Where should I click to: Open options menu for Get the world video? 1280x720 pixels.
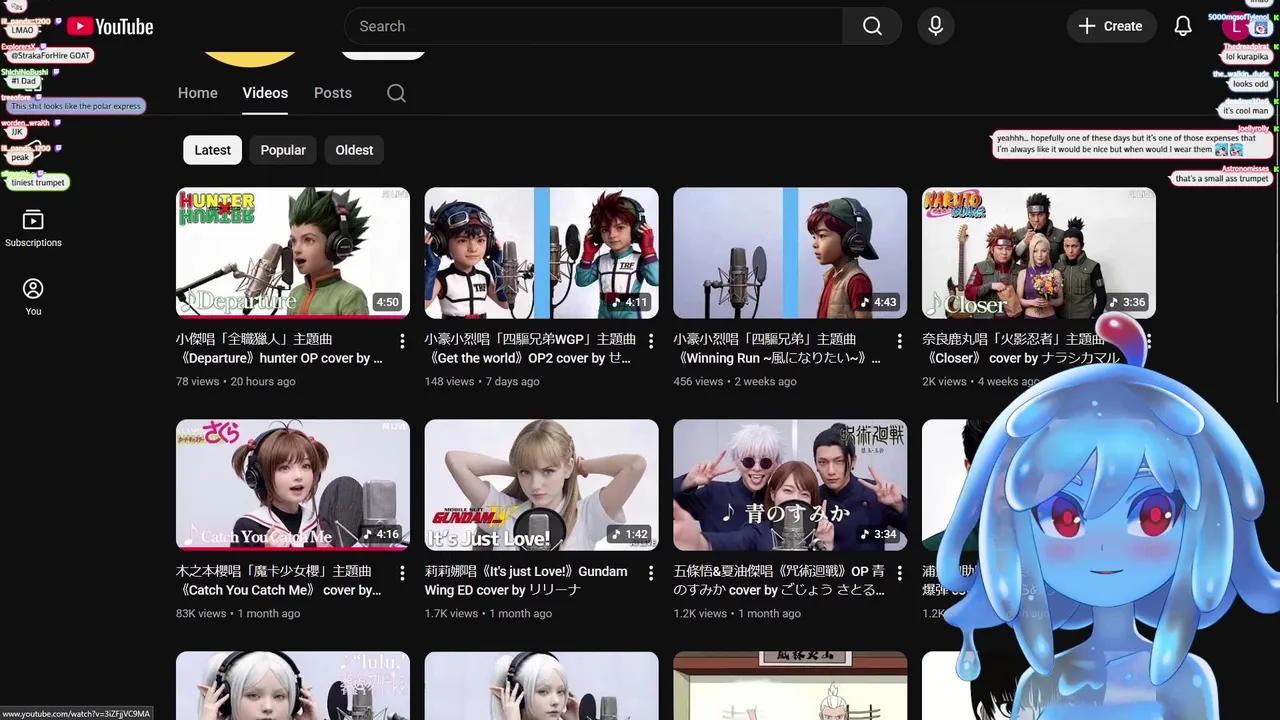(x=651, y=341)
